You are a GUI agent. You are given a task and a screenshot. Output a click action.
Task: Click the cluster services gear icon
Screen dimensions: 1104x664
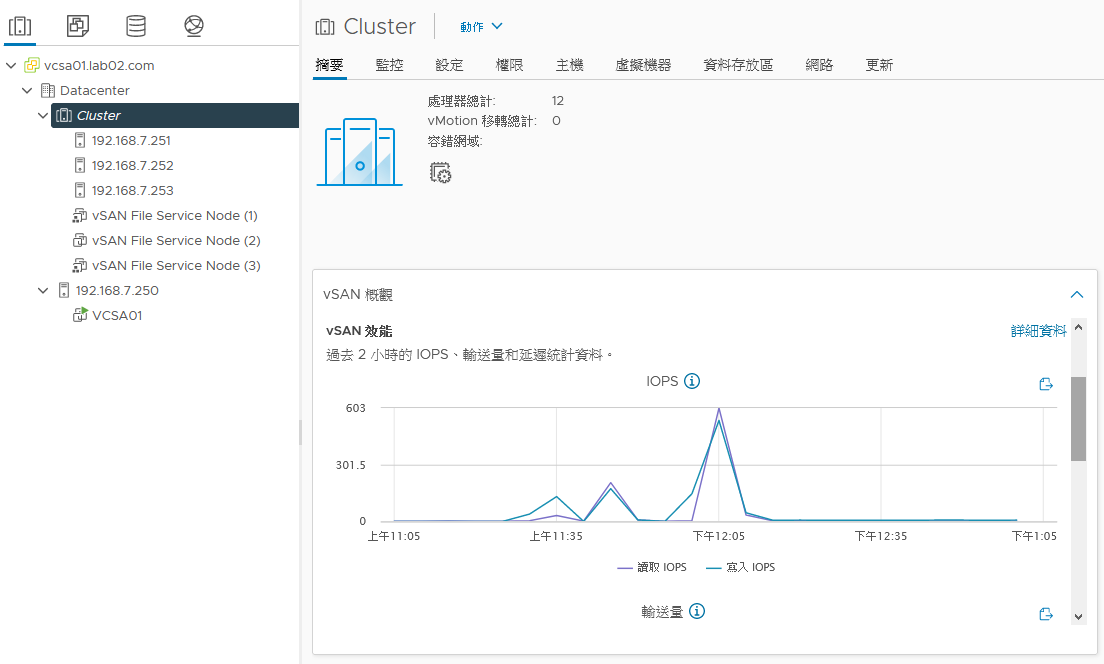point(441,173)
